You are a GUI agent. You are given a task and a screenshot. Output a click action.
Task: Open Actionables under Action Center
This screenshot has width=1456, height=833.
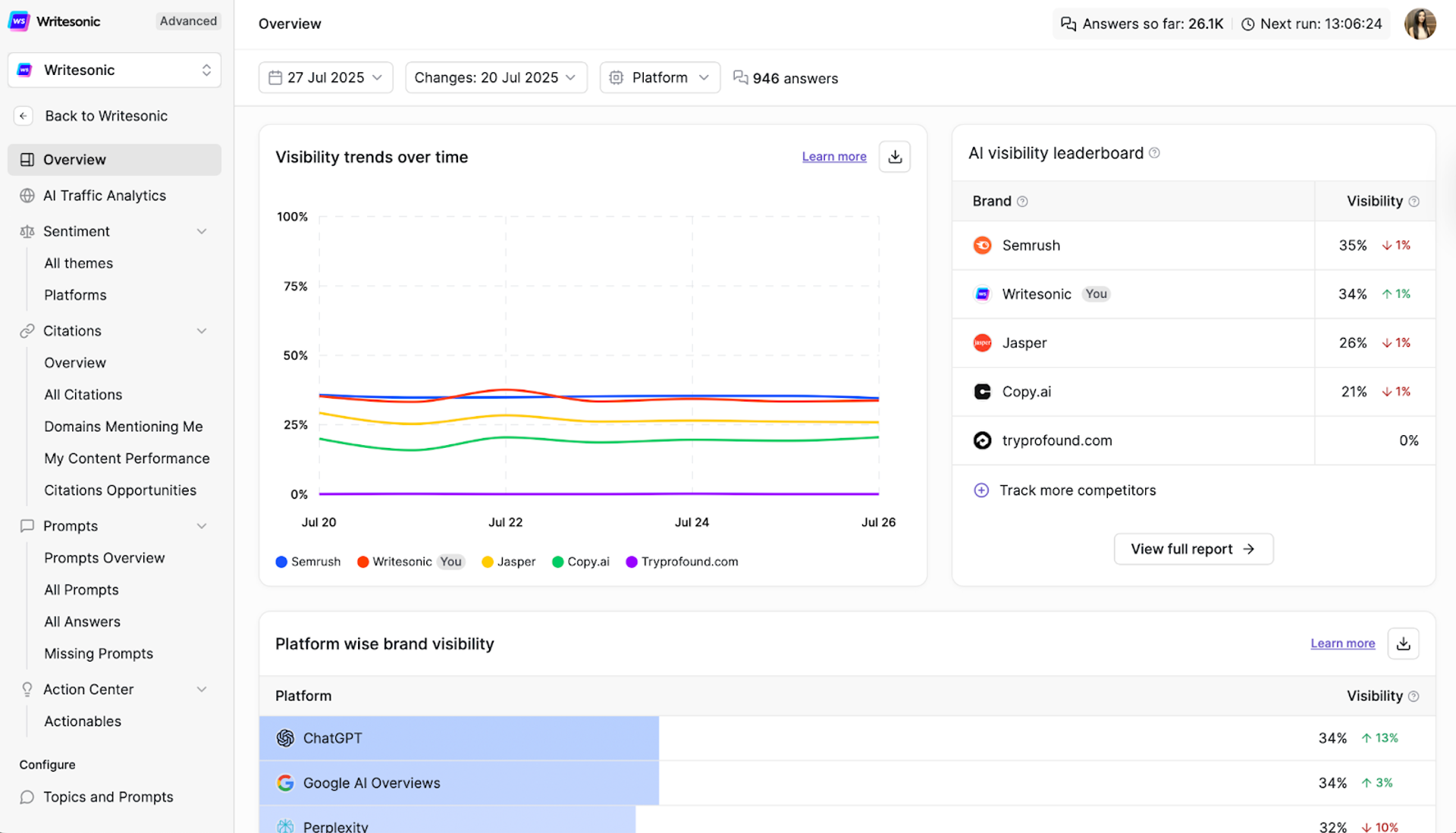(83, 722)
